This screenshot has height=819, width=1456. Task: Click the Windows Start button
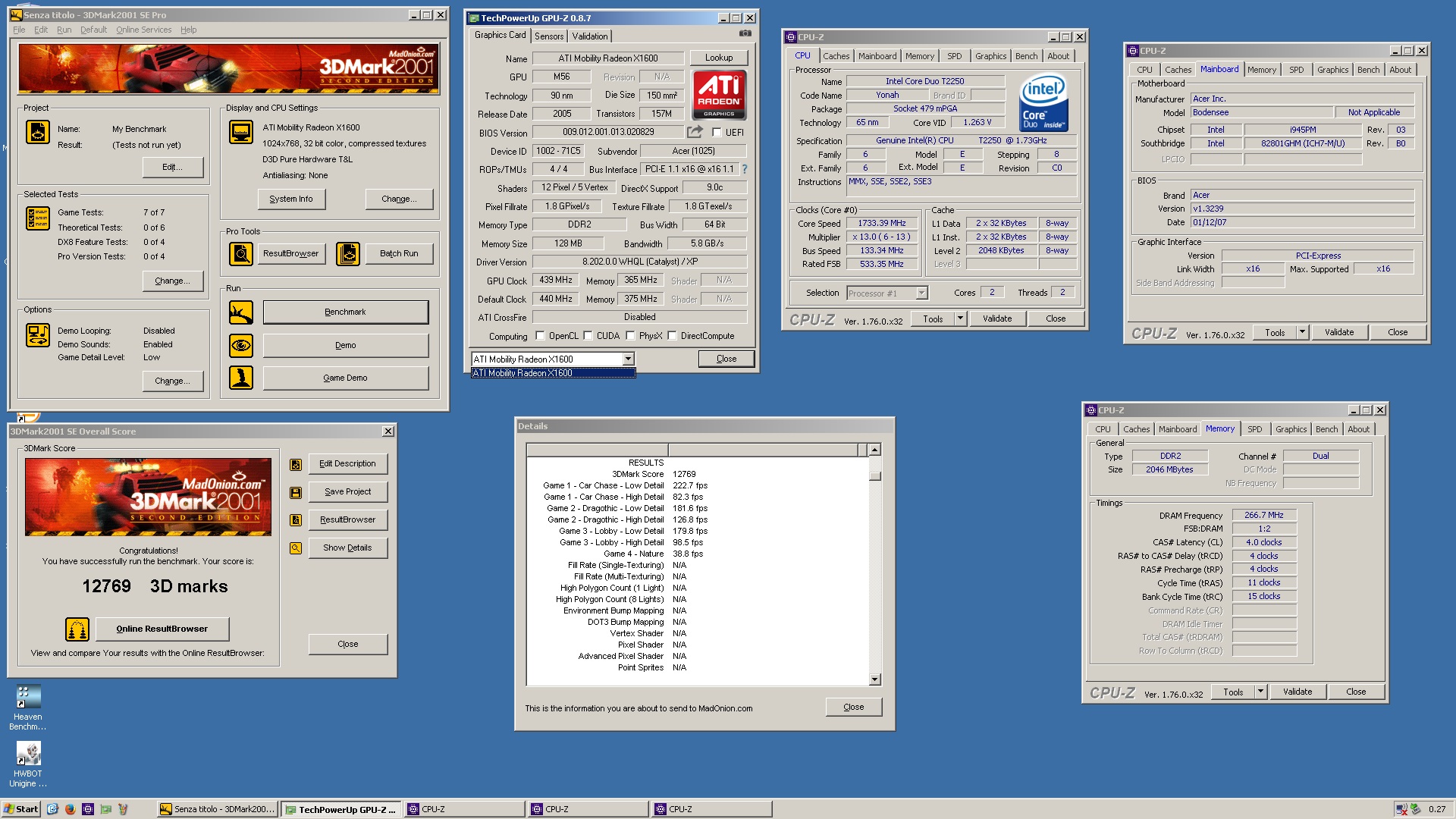(x=21, y=809)
